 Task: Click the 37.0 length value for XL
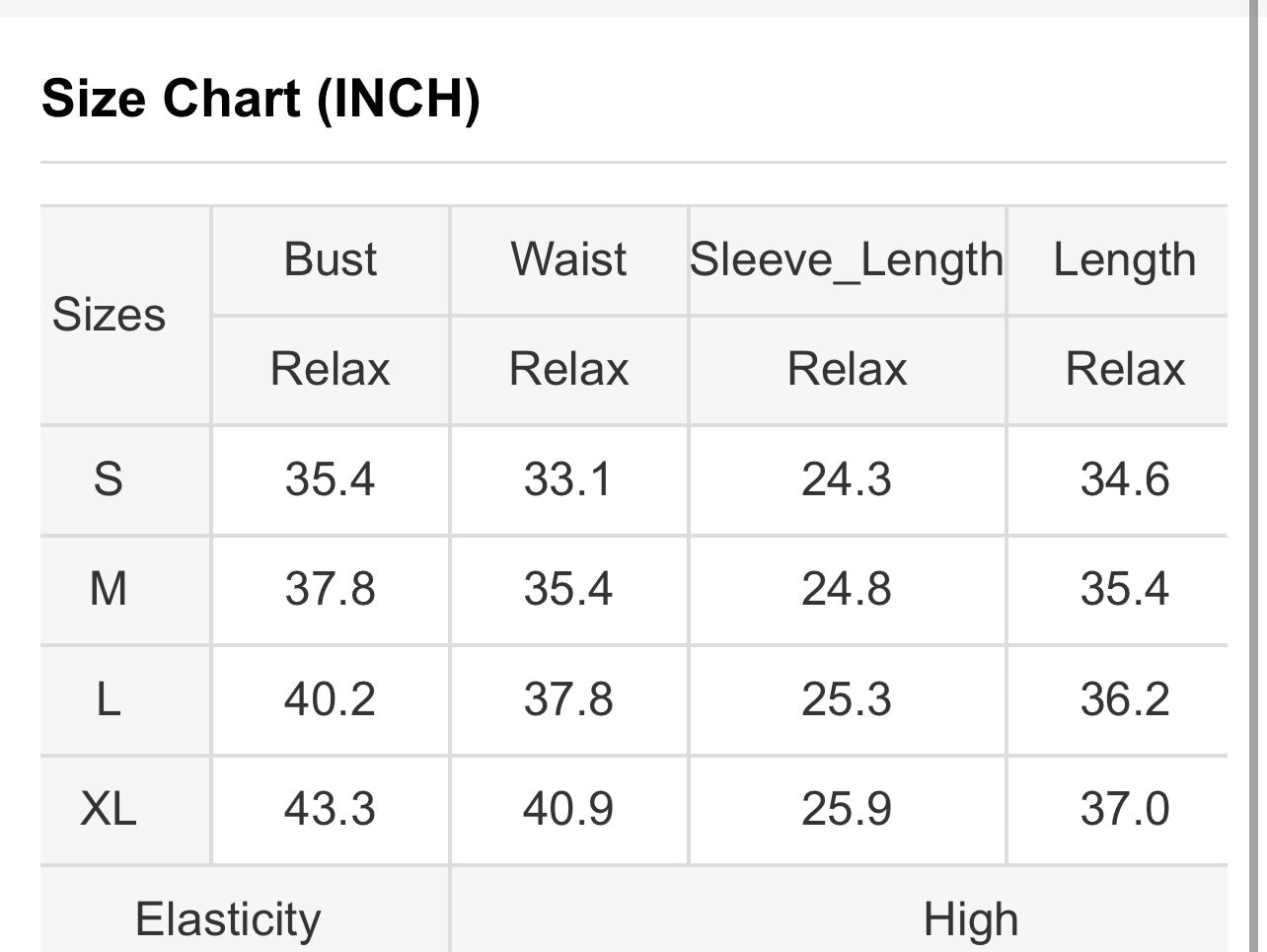click(x=1124, y=810)
